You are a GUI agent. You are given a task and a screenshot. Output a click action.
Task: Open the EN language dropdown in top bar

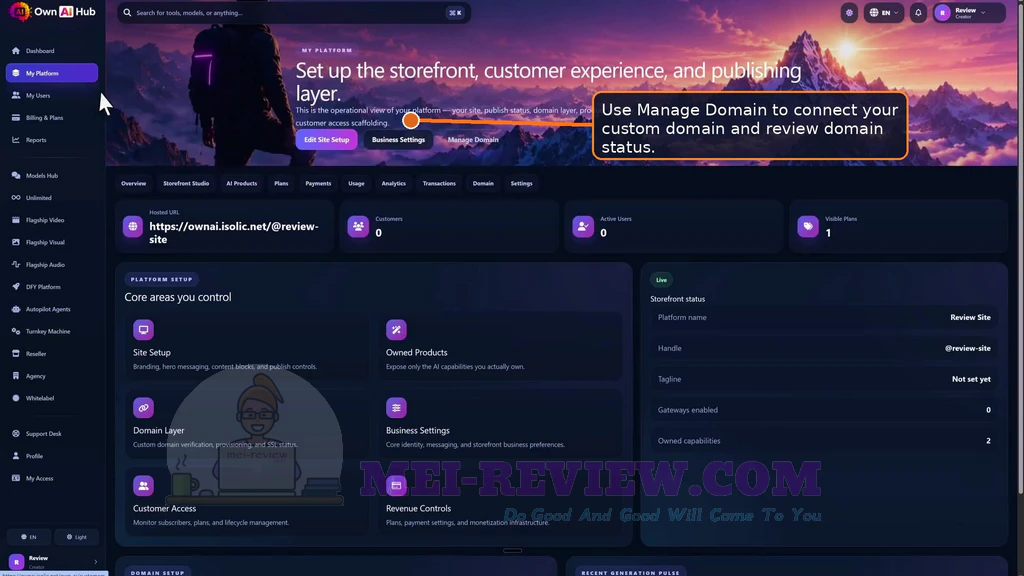[x=884, y=12]
